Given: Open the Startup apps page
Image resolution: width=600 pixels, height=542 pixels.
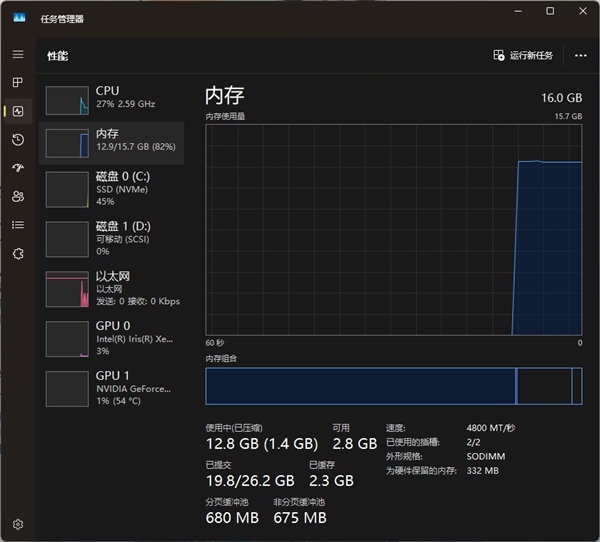Looking at the screenshot, I should point(17,168).
